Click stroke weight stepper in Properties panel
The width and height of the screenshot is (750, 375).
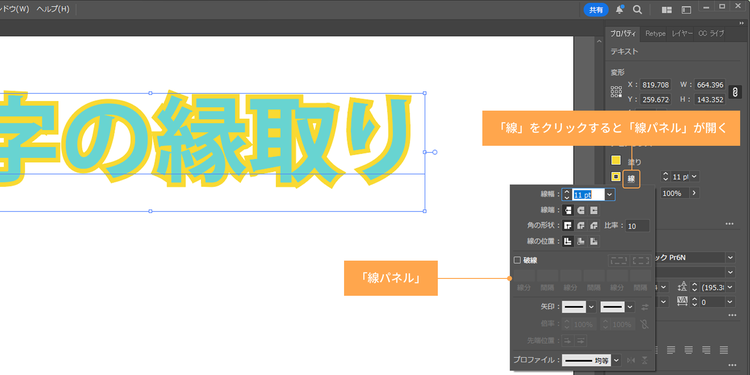665,176
